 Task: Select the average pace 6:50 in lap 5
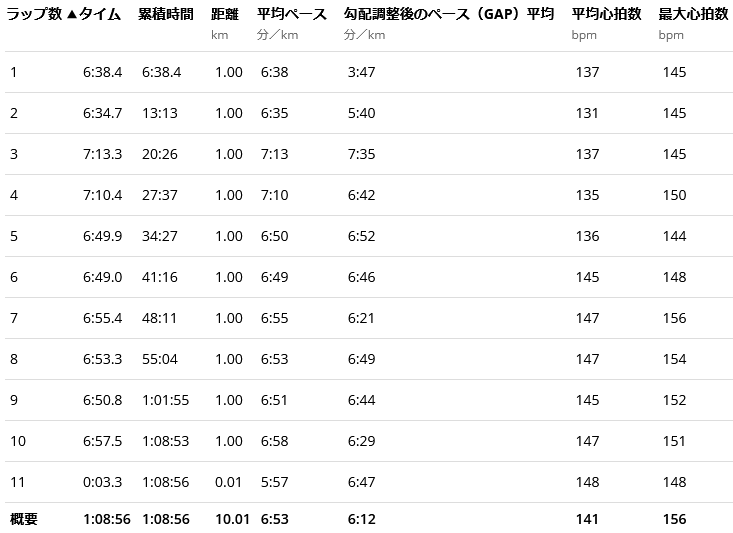coord(275,236)
